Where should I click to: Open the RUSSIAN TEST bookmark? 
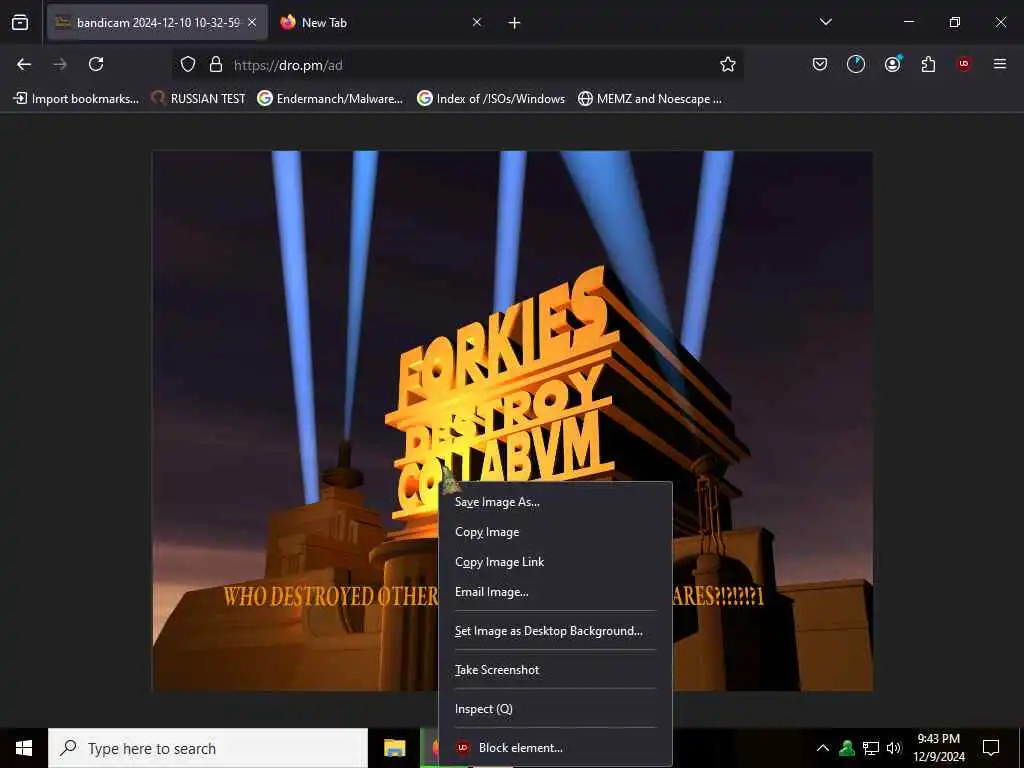(199, 99)
